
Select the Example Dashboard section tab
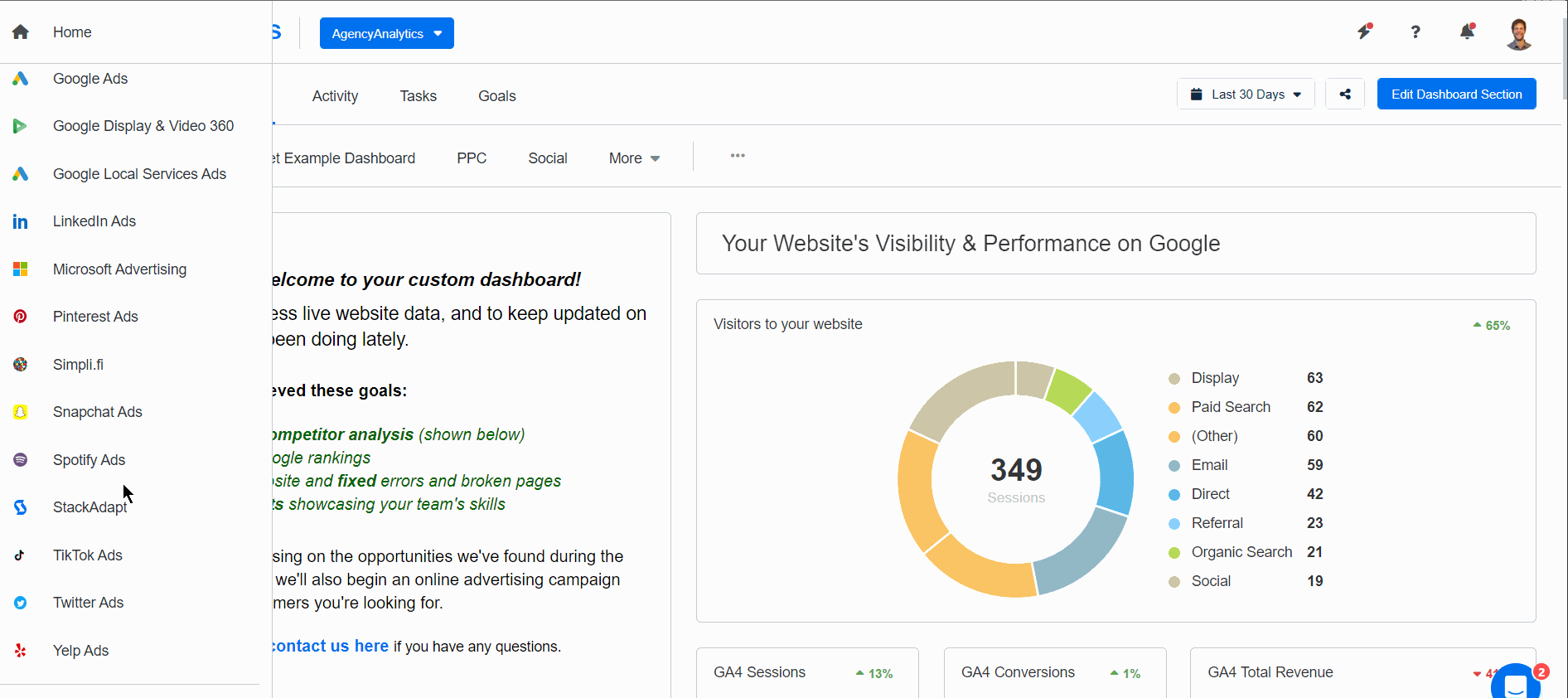coord(343,158)
